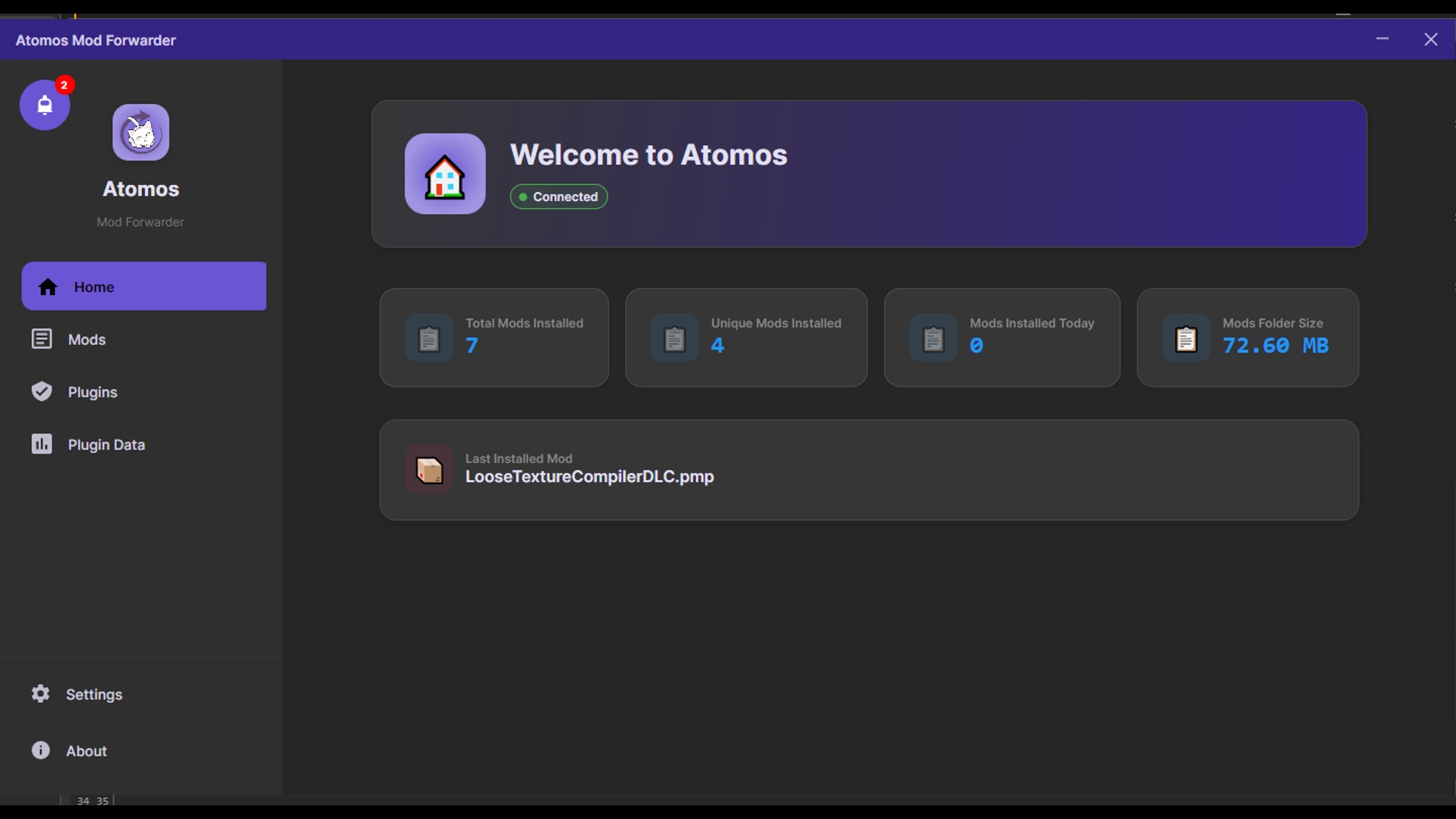Click LooseTextureCompilerDLC.pmp file name
Screen dimensions: 1456x819
click(589, 477)
